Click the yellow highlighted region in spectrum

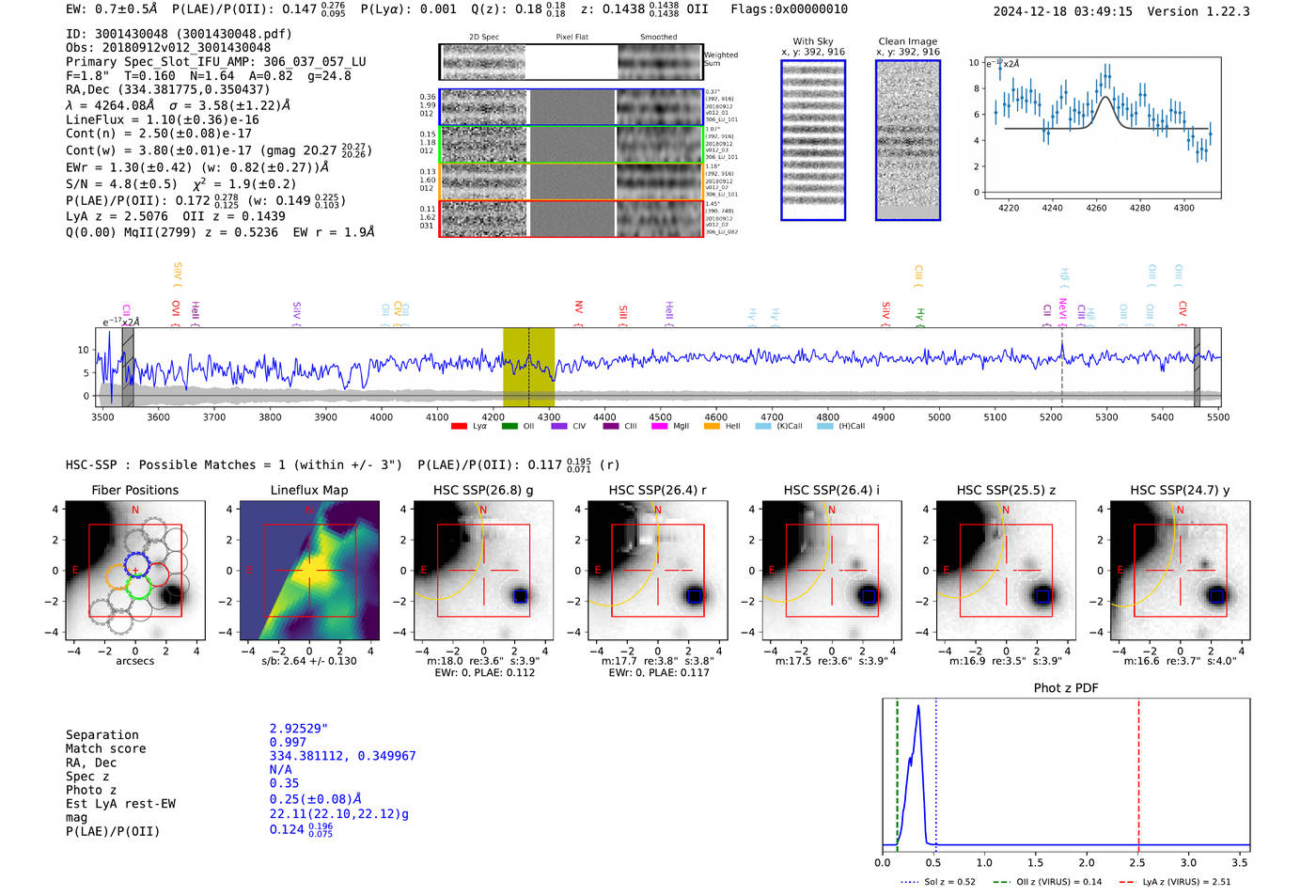point(528,367)
